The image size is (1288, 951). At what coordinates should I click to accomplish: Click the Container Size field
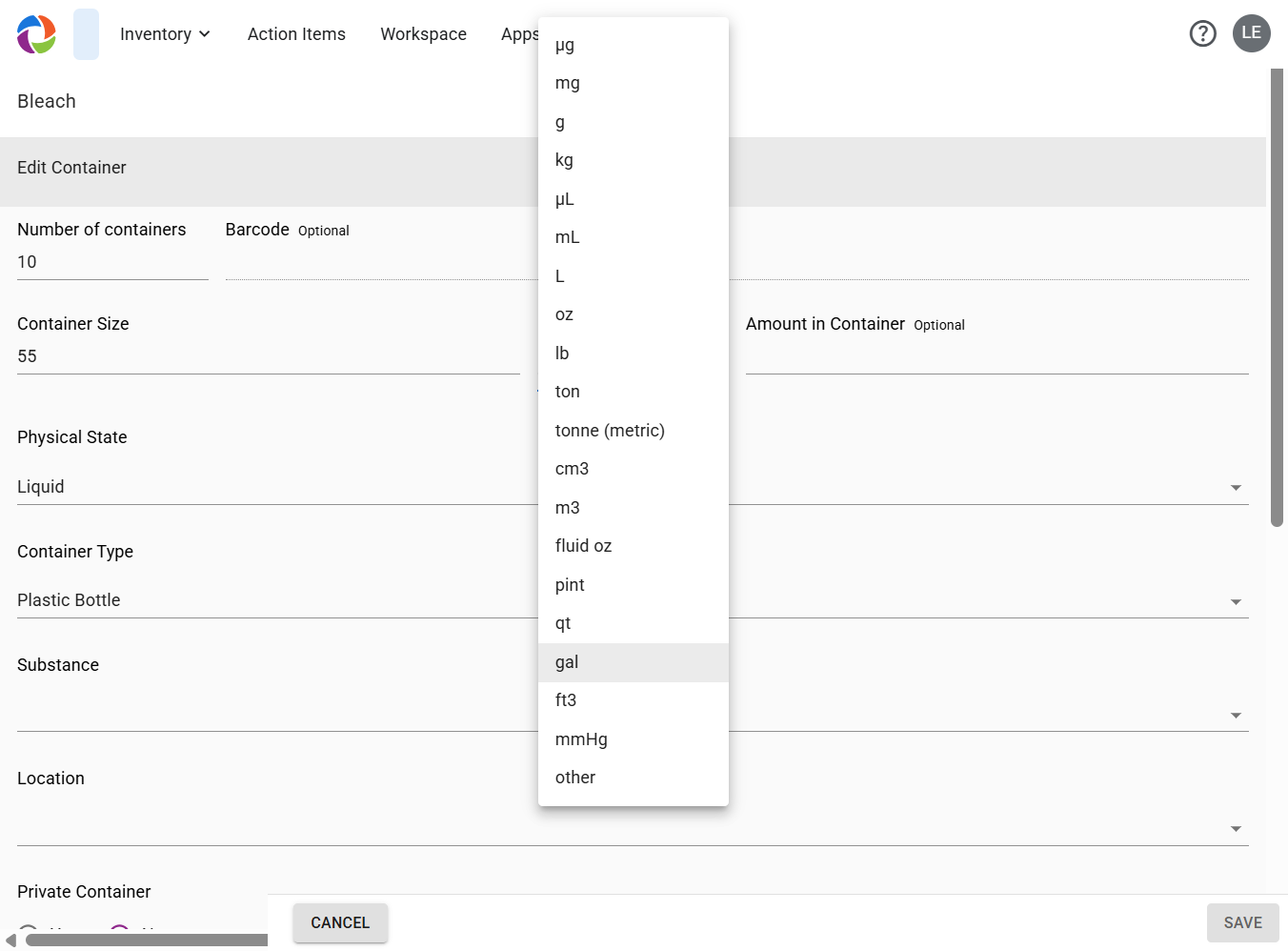[269, 356]
